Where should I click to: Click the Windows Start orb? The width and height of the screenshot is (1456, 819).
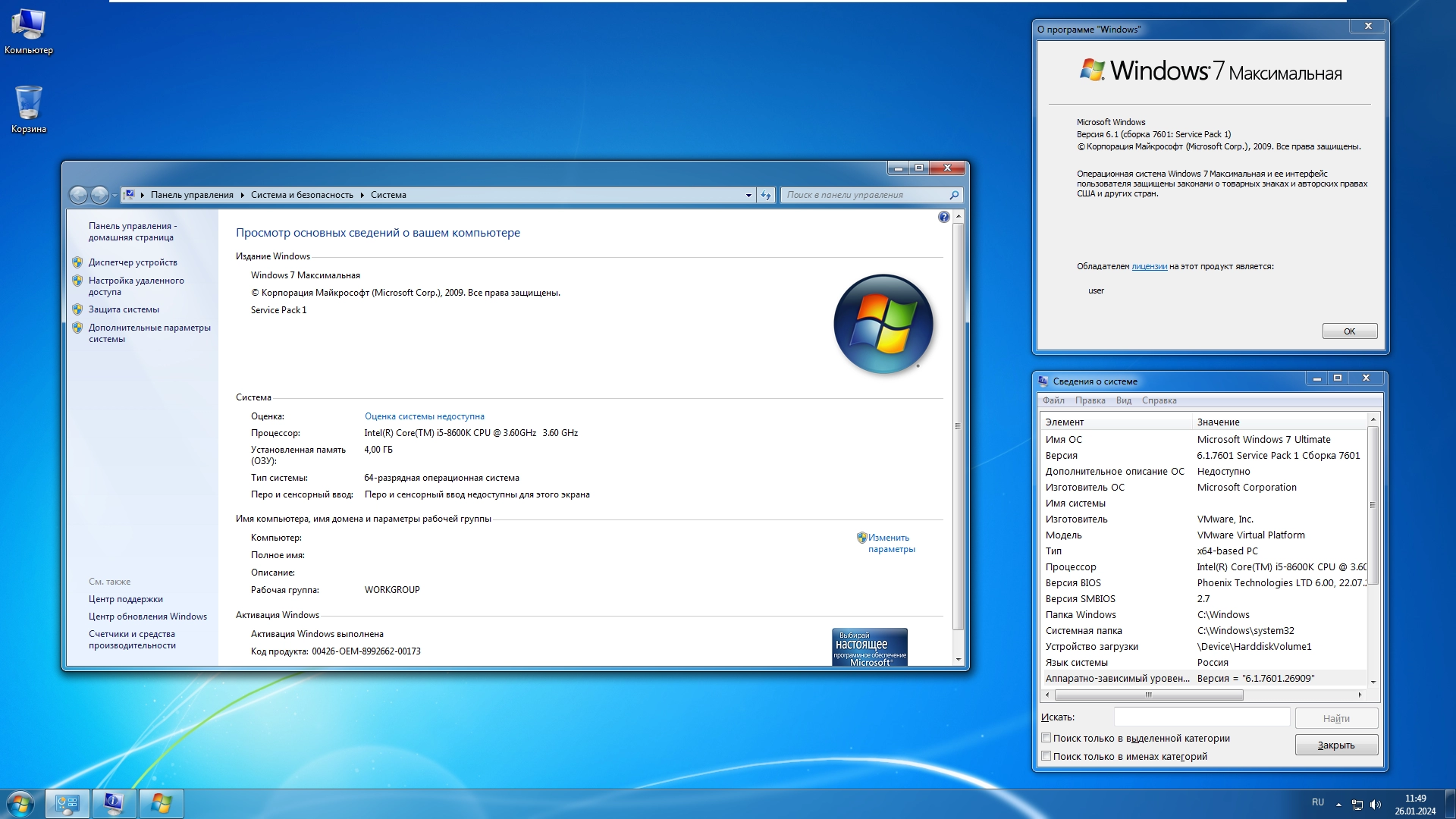(20, 803)
